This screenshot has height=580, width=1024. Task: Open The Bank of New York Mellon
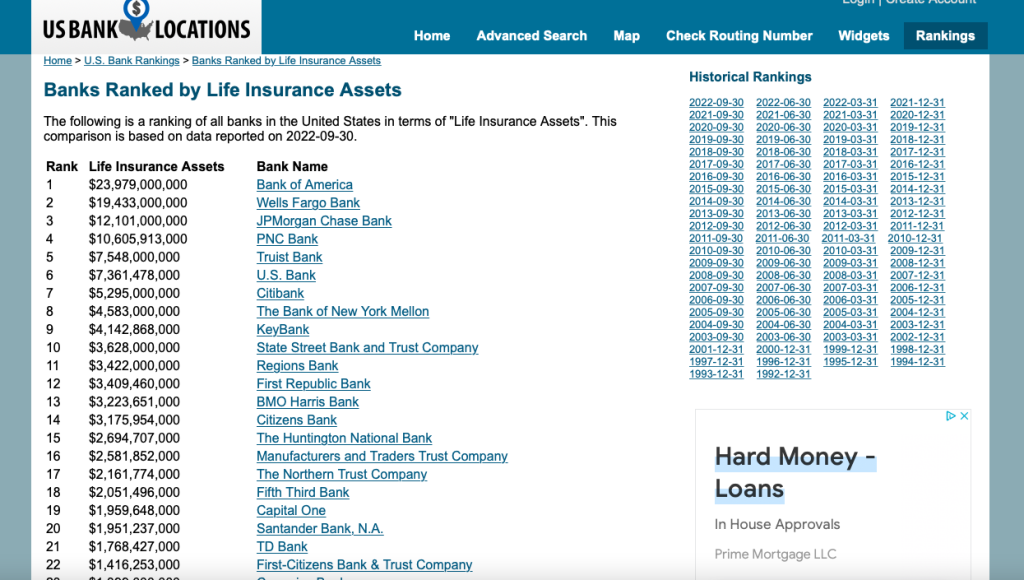coord(343,312)
